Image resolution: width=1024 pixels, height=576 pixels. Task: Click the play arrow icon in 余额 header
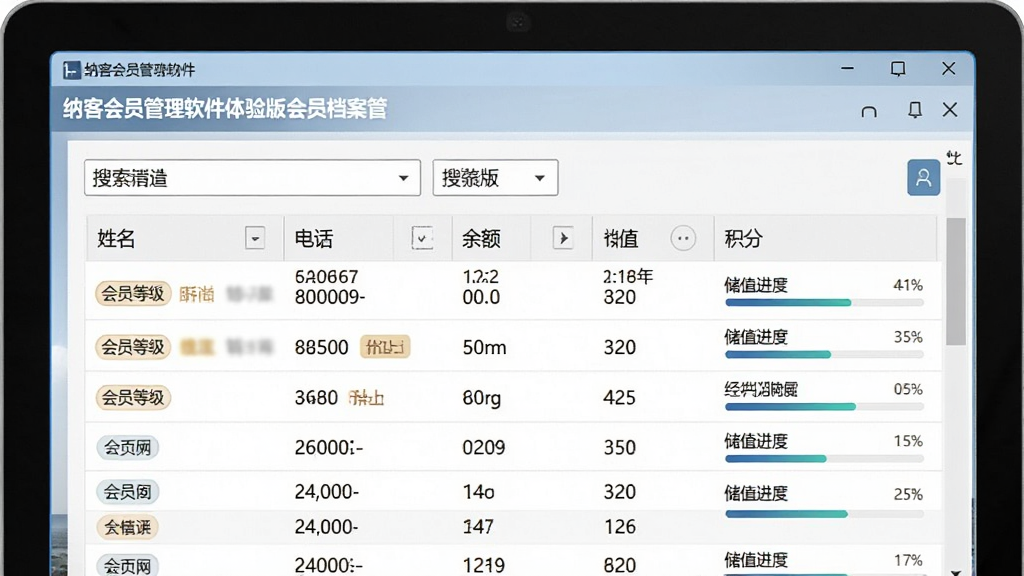pyautogui.click(x=563, y=238)
